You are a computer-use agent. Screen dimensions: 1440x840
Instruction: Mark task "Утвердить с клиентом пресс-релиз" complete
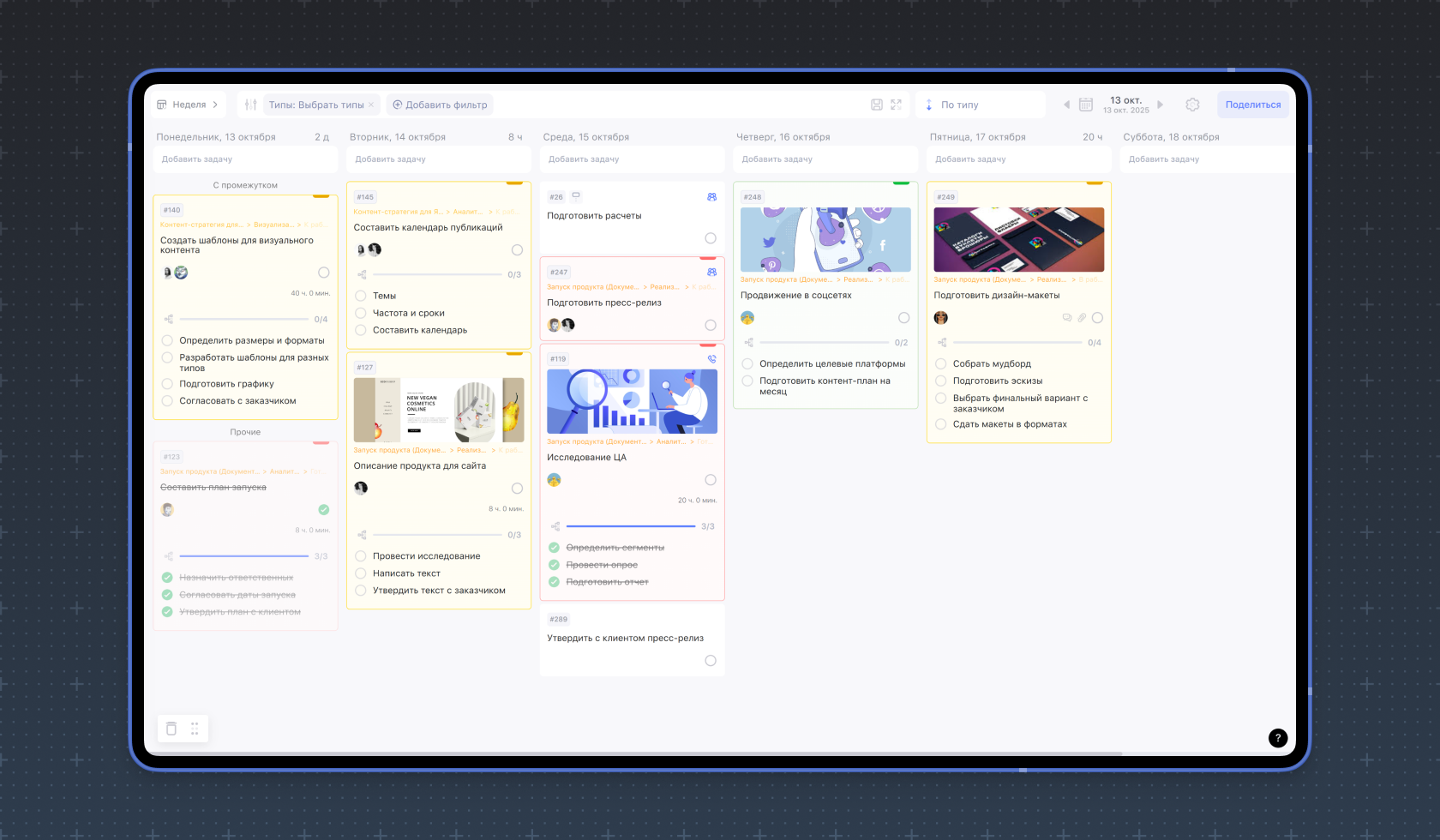711,661
